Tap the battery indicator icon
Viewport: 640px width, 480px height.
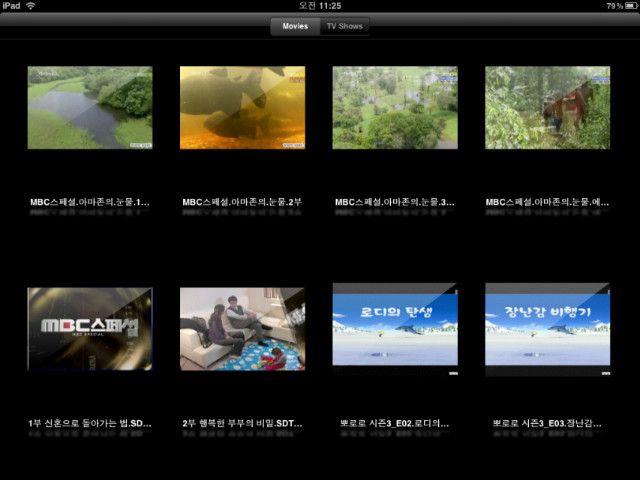631,6
